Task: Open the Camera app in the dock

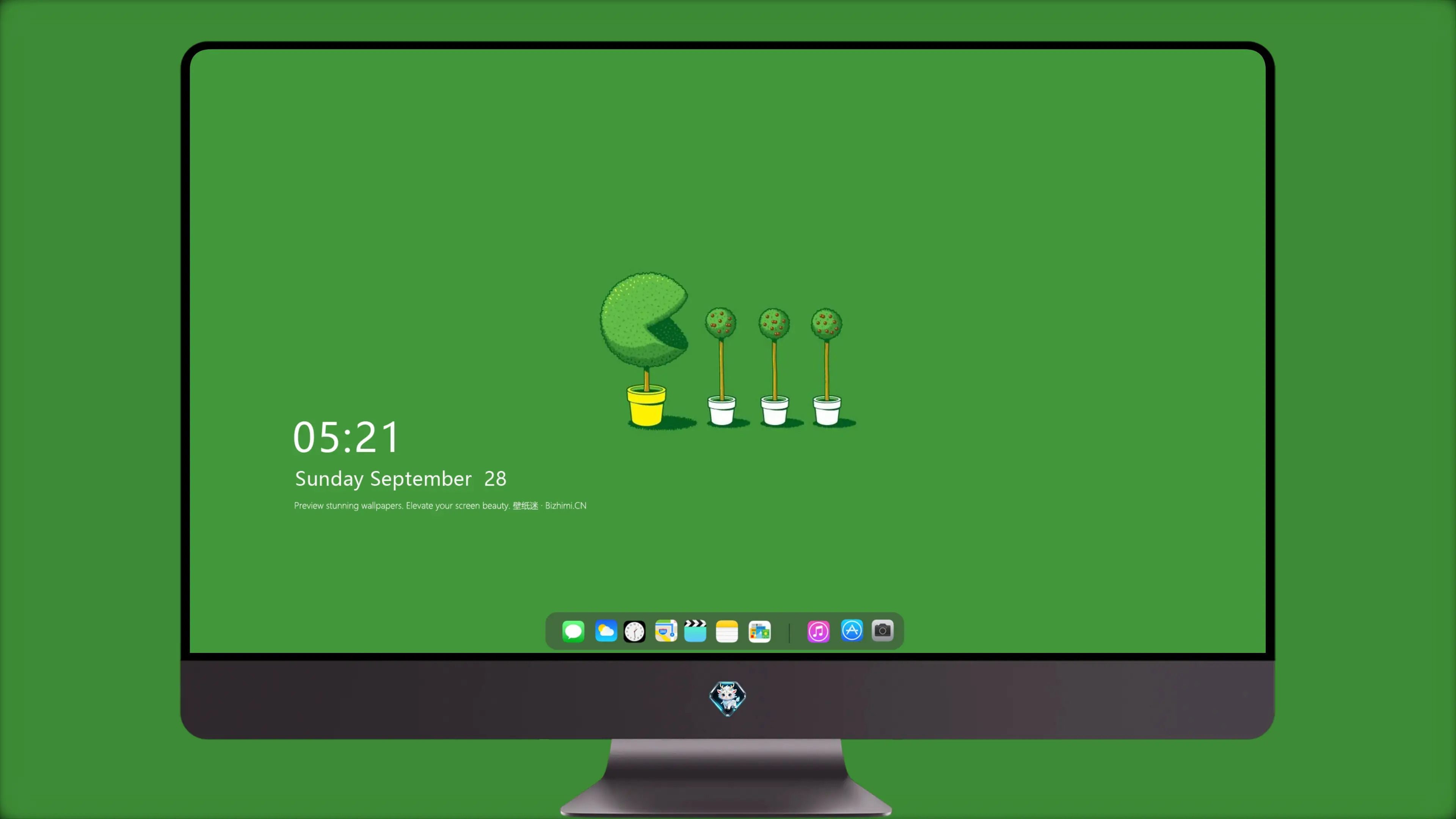Action: tap(882, 630)
